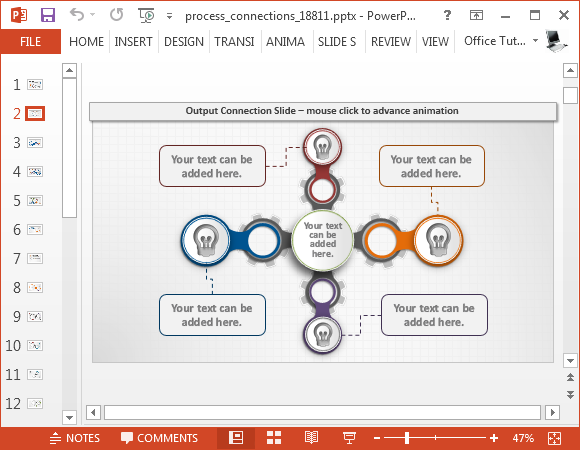Select slide 5 thumbnail
This screenshot has height=450, width=580.
tap(35, 200)
